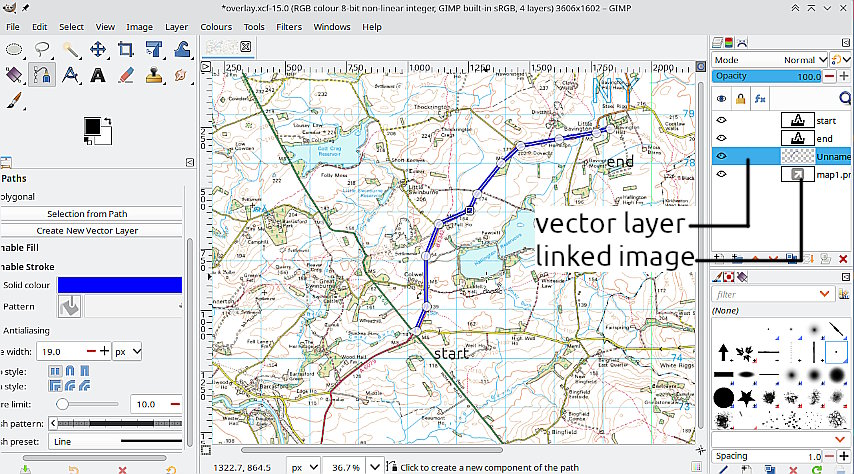Viewport: 854px width, 474px height.
Task: Choose the bevel join style
Action: [84, 386]
